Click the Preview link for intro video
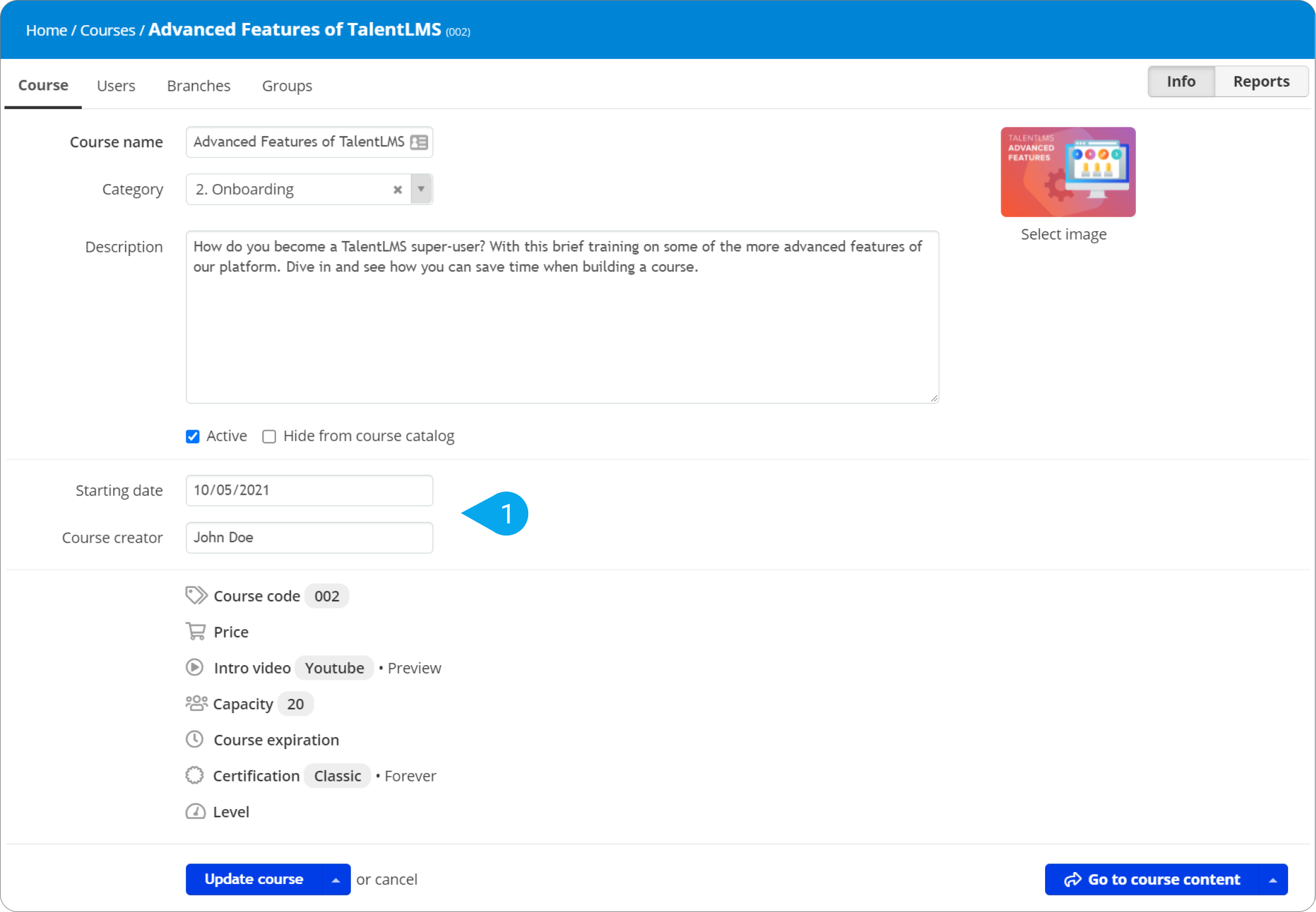 414,668
